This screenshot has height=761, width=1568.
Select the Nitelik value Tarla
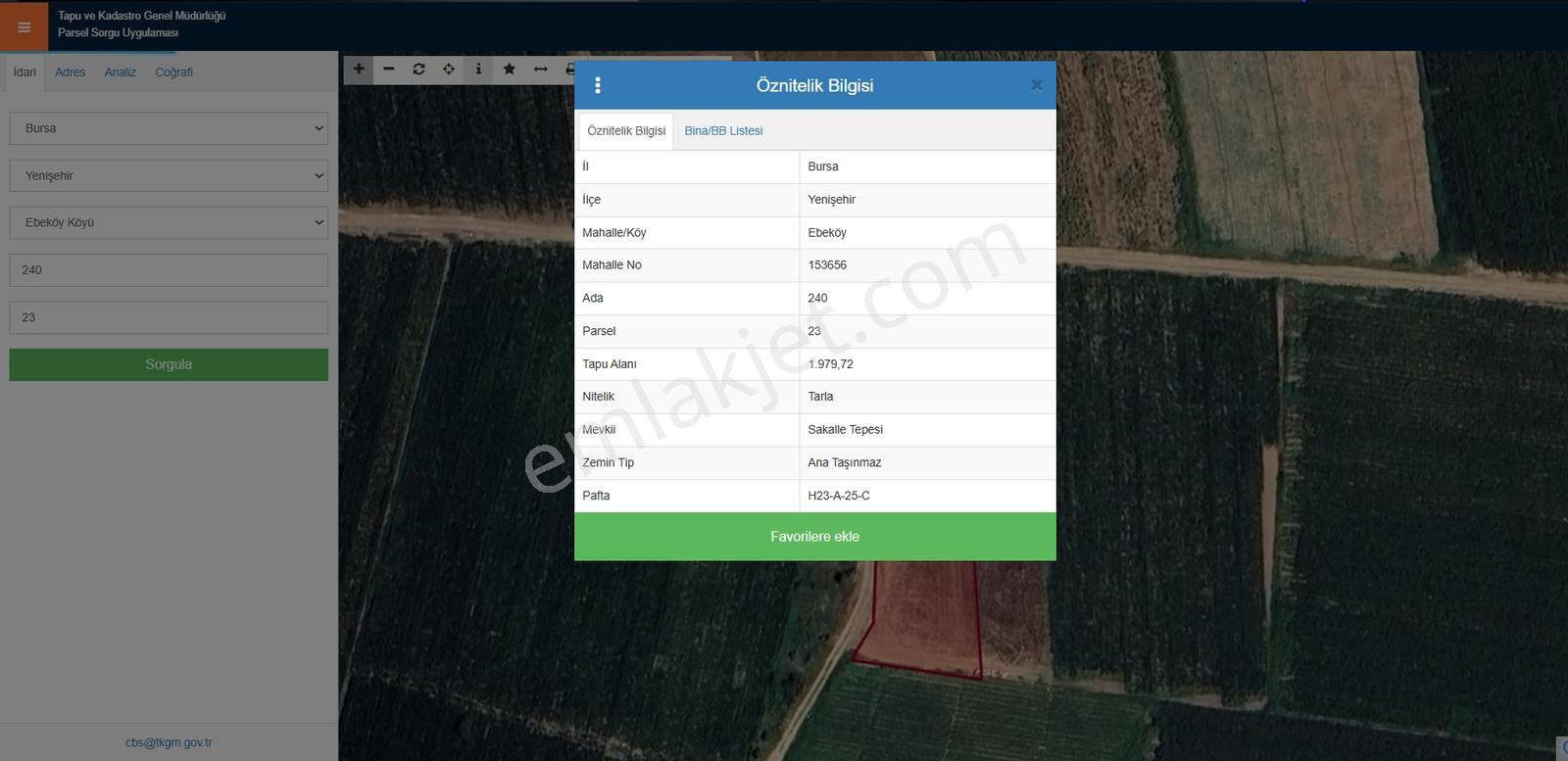point(820,397)
